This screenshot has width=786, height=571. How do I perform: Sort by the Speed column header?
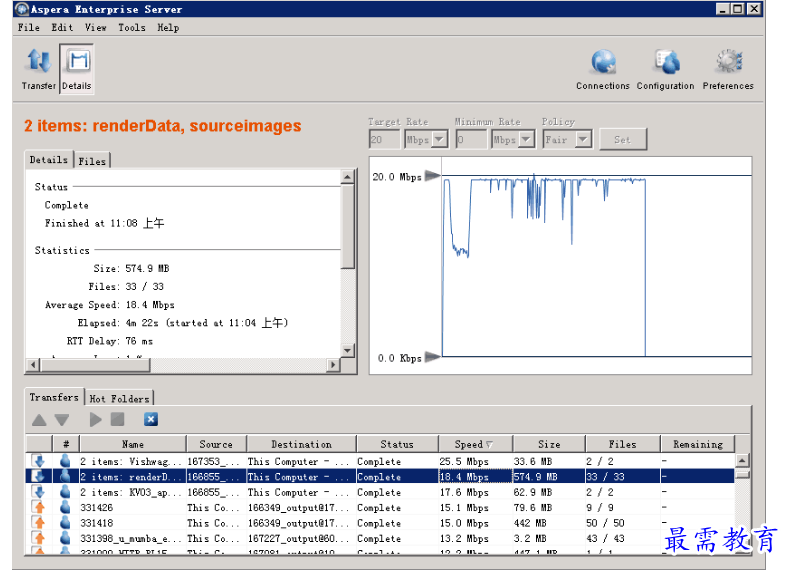[475, 444]
